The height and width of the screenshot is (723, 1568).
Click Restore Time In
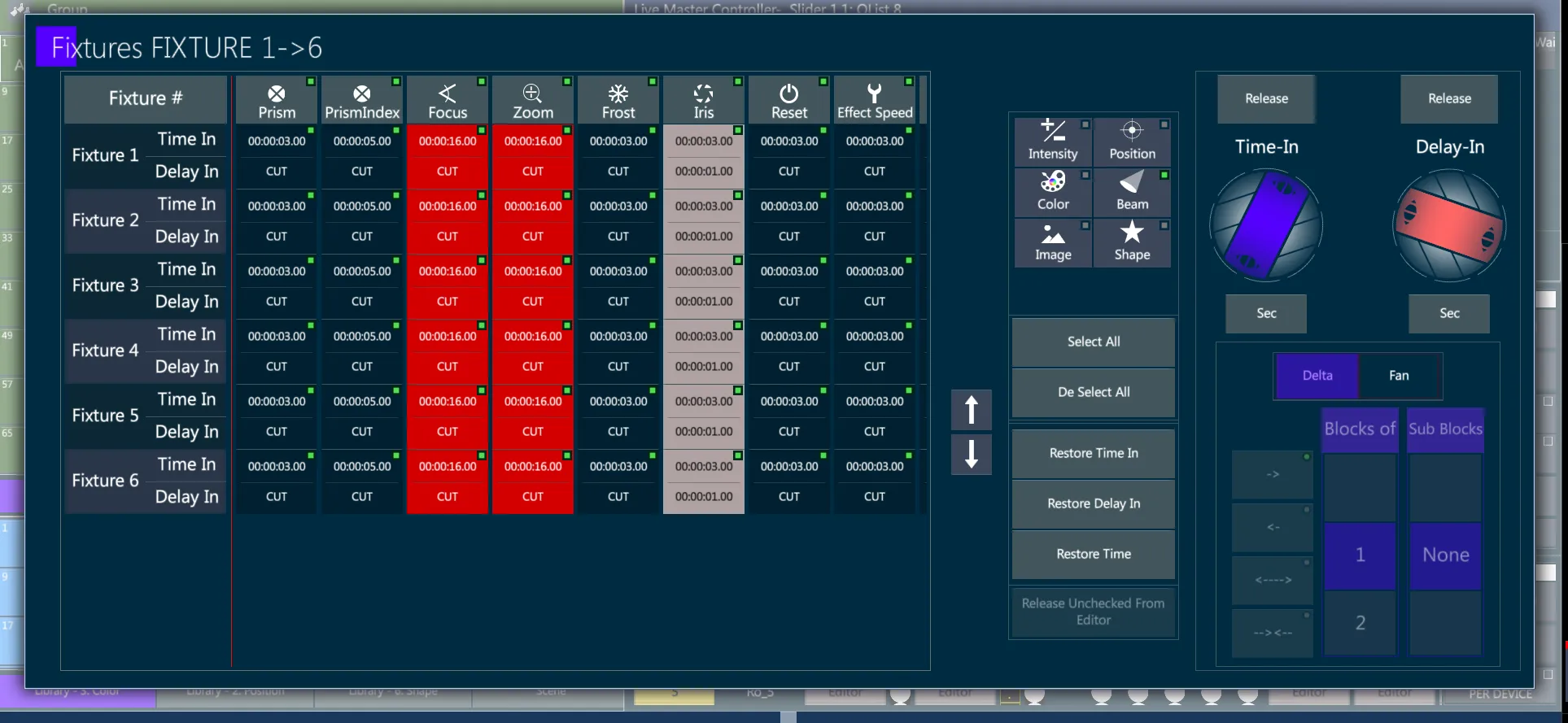(1094, 454)
